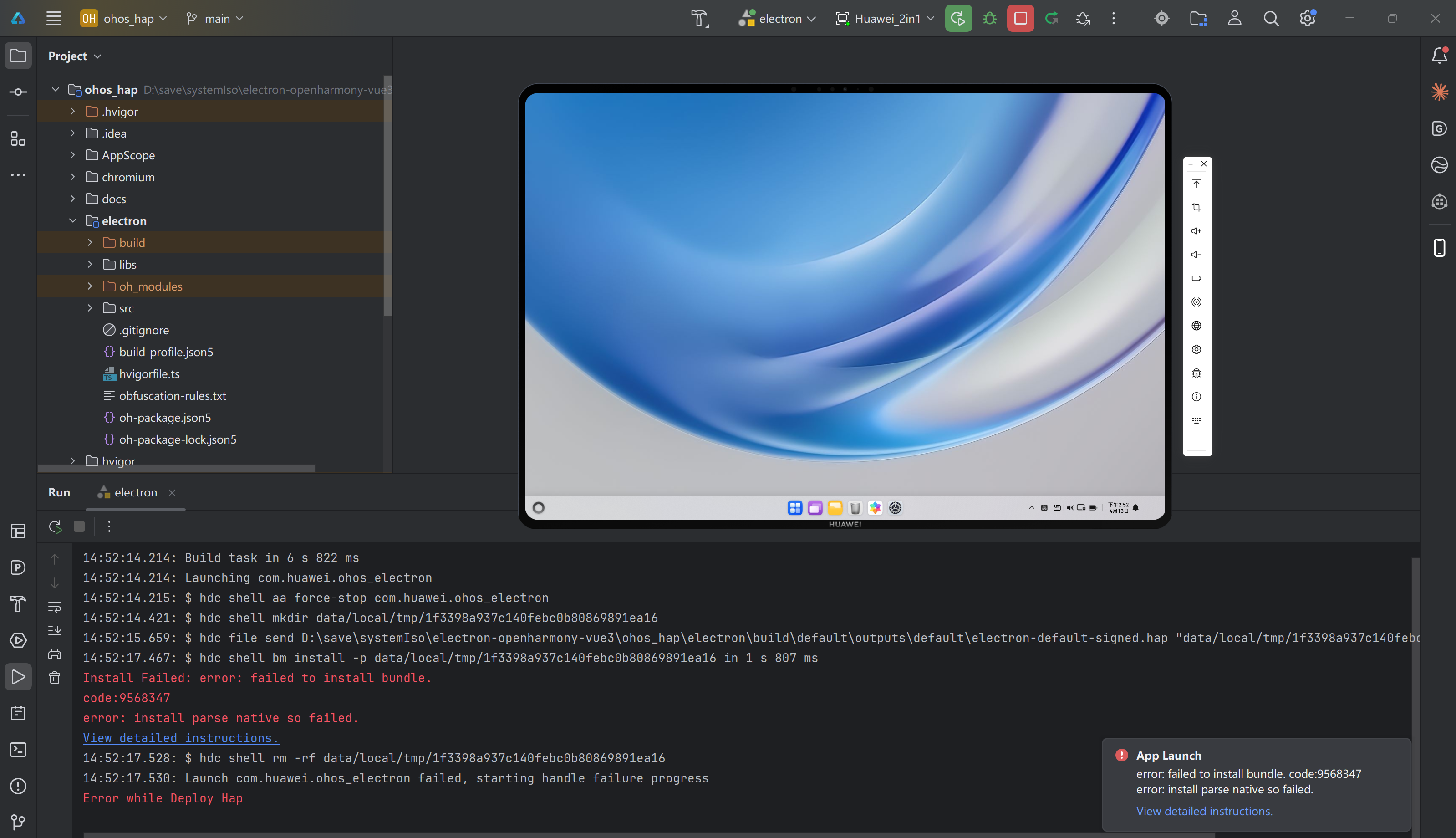Click View detailed instructions link in console
Screen dimensions: 1456x838
pyautogui.click(x=181, y=738)
